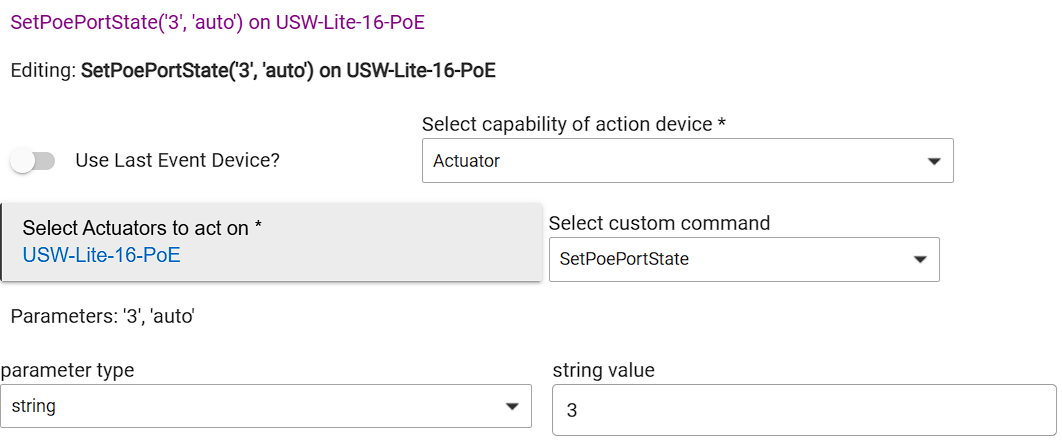Click the 'parameter type' label
Image resolution: width=1062 pixels, height=443 pixels.
tap(67, 370)
